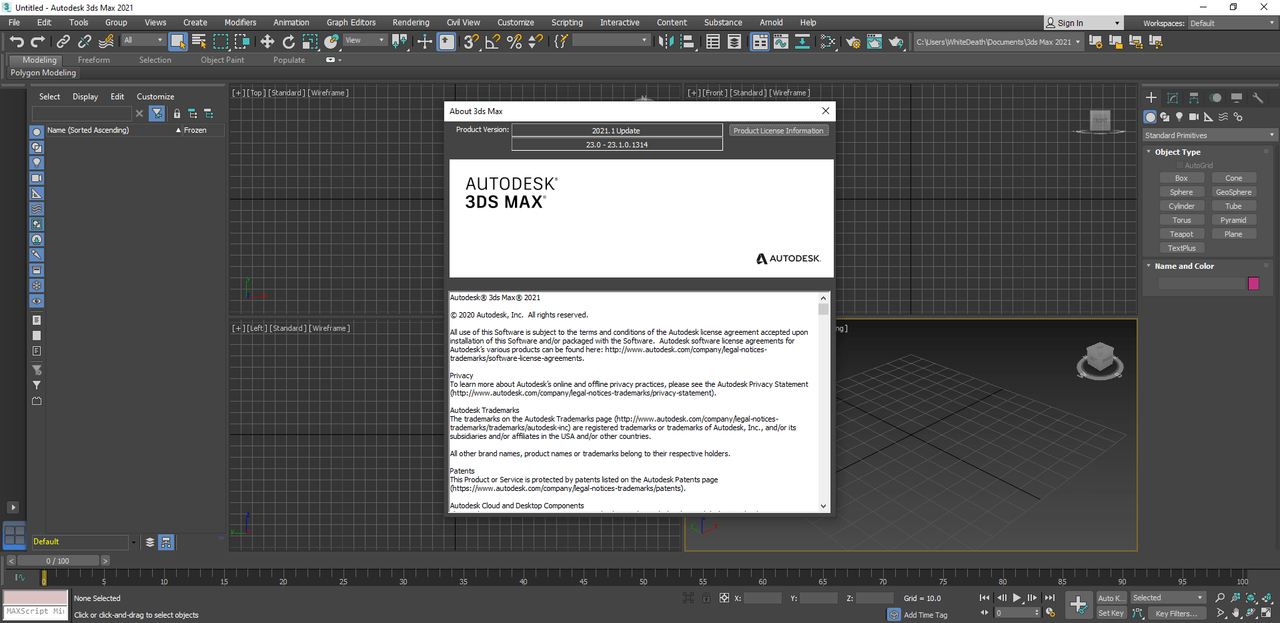This screenshot has height=623, width=1280.
Task: Click the About dialog vertical scrollbar
Action: click(x=824, y=402)
